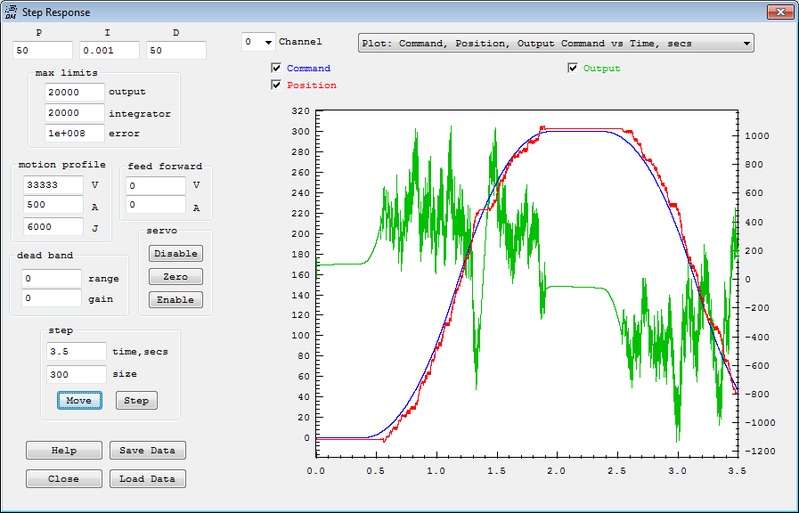Viewport: 799px width, 513px height.
Task: Focus the step time, secs field
Action: [x=75, y=352]
